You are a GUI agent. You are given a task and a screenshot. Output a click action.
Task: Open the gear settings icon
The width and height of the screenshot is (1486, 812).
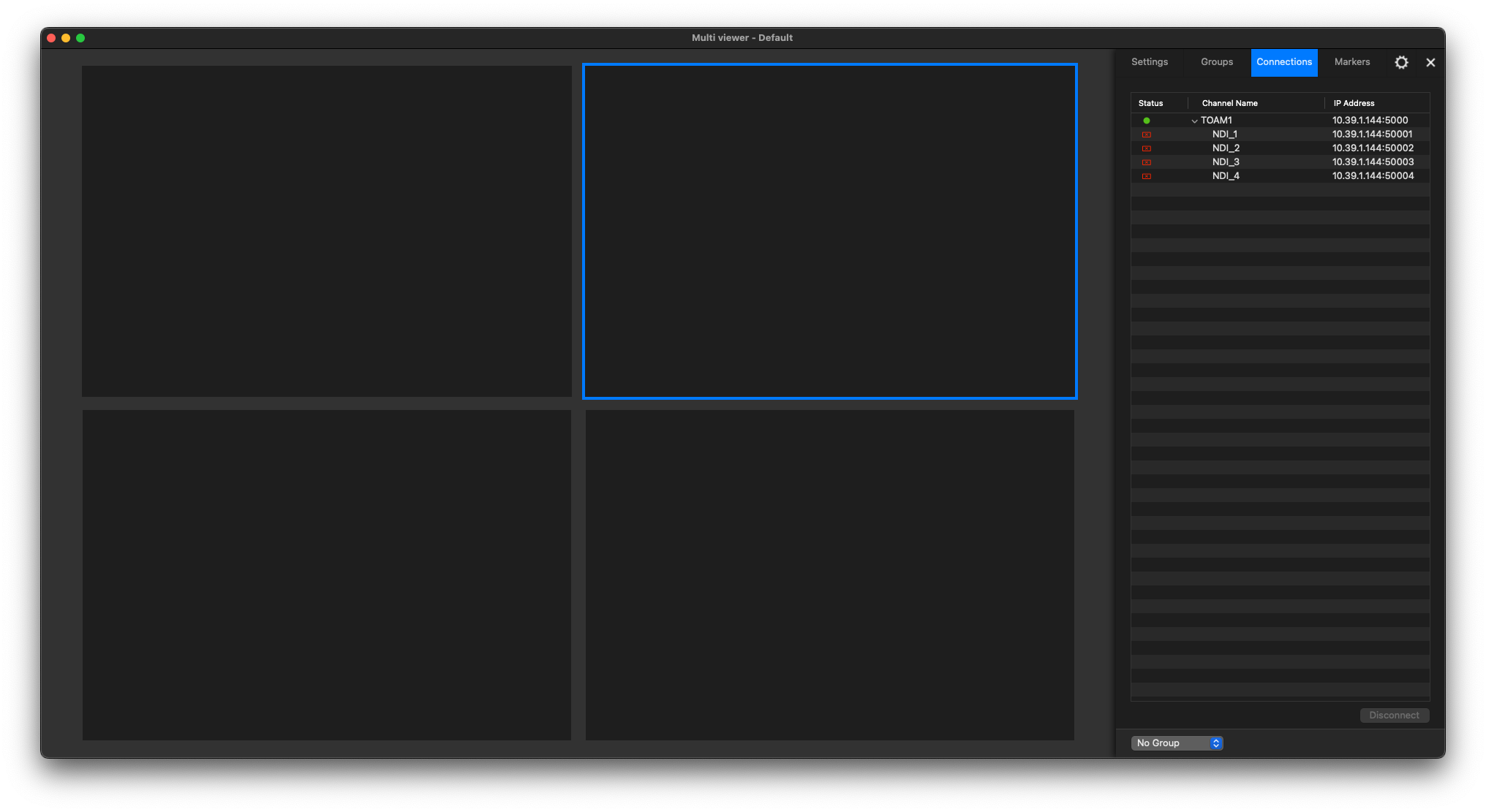[x=1401, y=62]
